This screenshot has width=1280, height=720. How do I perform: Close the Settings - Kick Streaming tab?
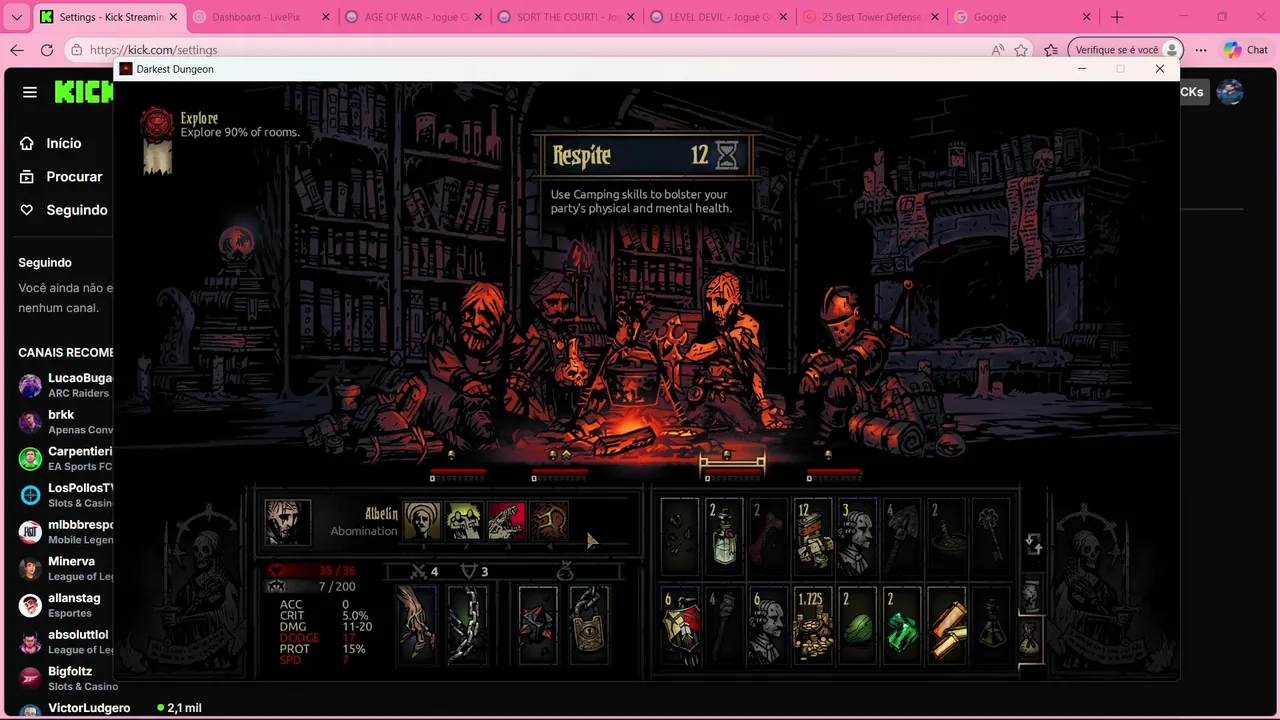pos(173,17)
